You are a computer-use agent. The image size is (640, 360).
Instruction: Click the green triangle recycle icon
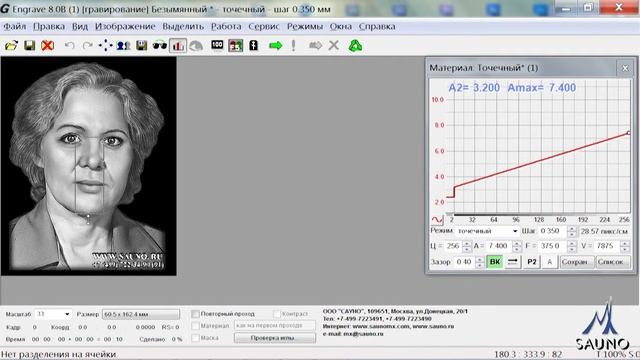(355, 45)
